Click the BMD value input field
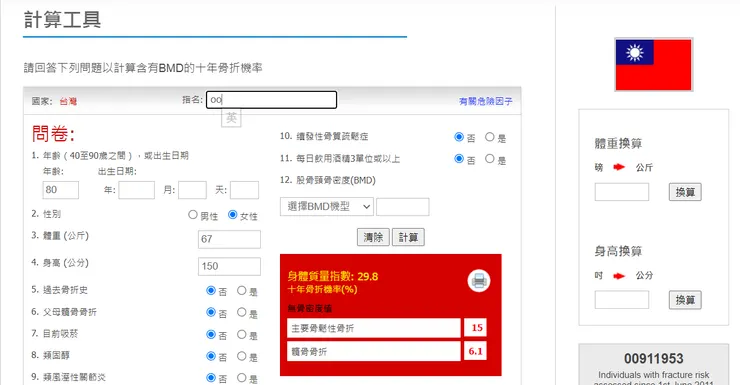Image resolution: width=740 pixels, height=385 pixels. tap(403, 207)
